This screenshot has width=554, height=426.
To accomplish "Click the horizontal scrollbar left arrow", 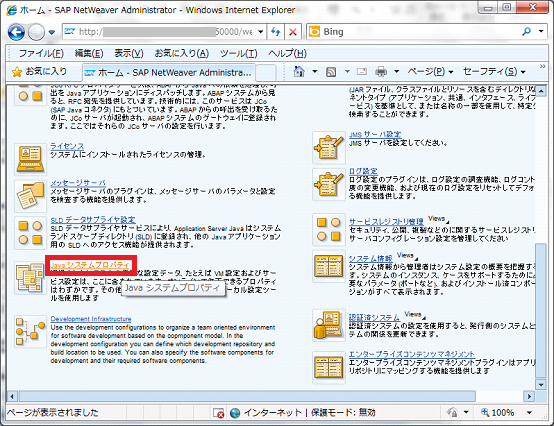I will coord(12,396).
